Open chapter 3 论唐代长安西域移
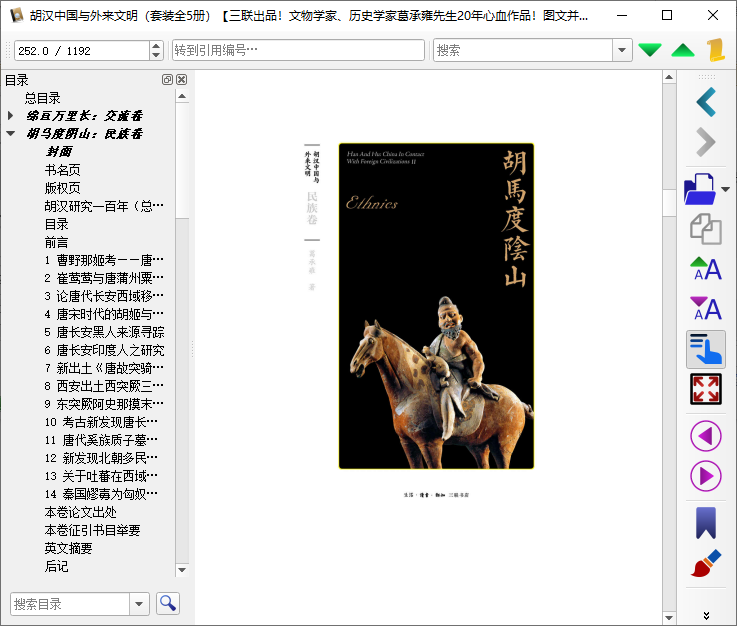This screenshot has width=737, height=626. click(x=104, y=296)
